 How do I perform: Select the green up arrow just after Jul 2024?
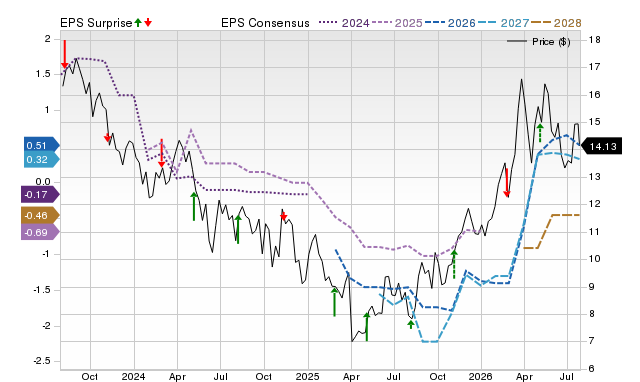point(238,229)
